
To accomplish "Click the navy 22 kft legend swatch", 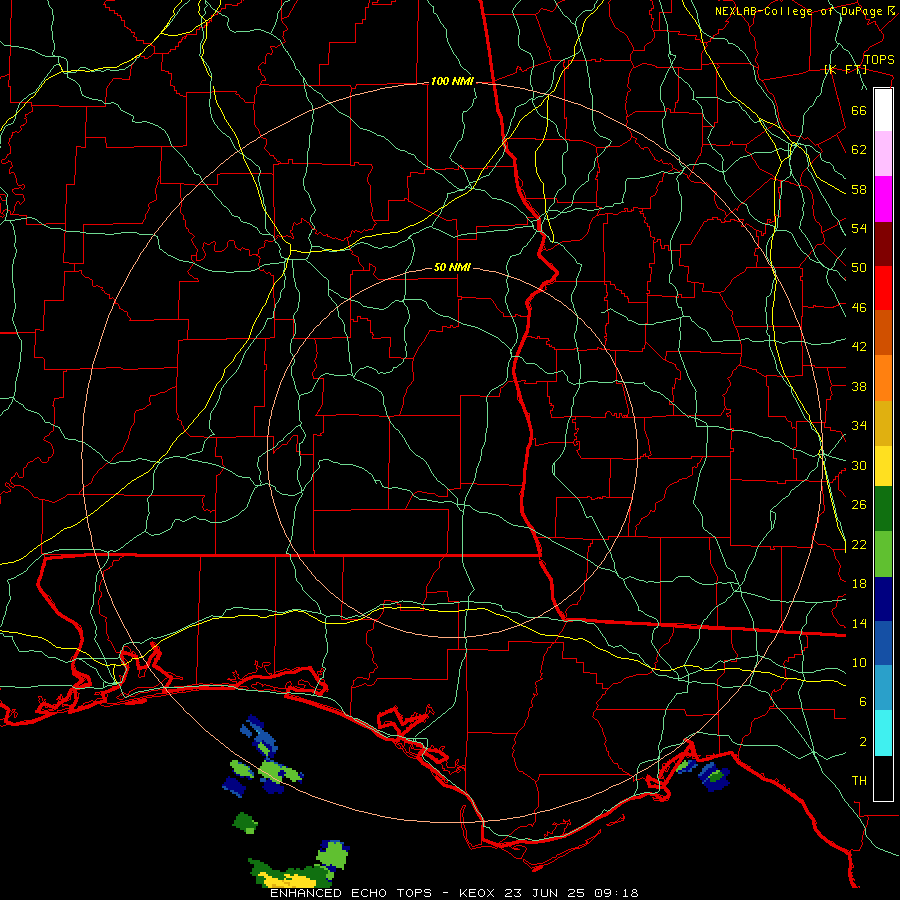I will click(883, 599).
